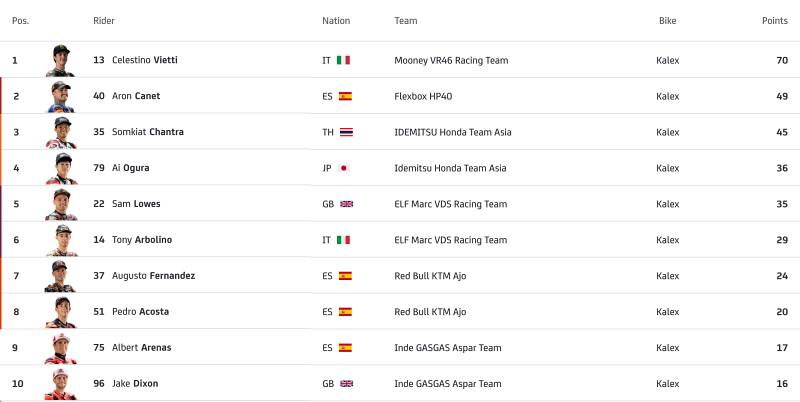This screenshot has height=402, width=800.
Task: Sort by the Points column header
Action: point(774,21)
